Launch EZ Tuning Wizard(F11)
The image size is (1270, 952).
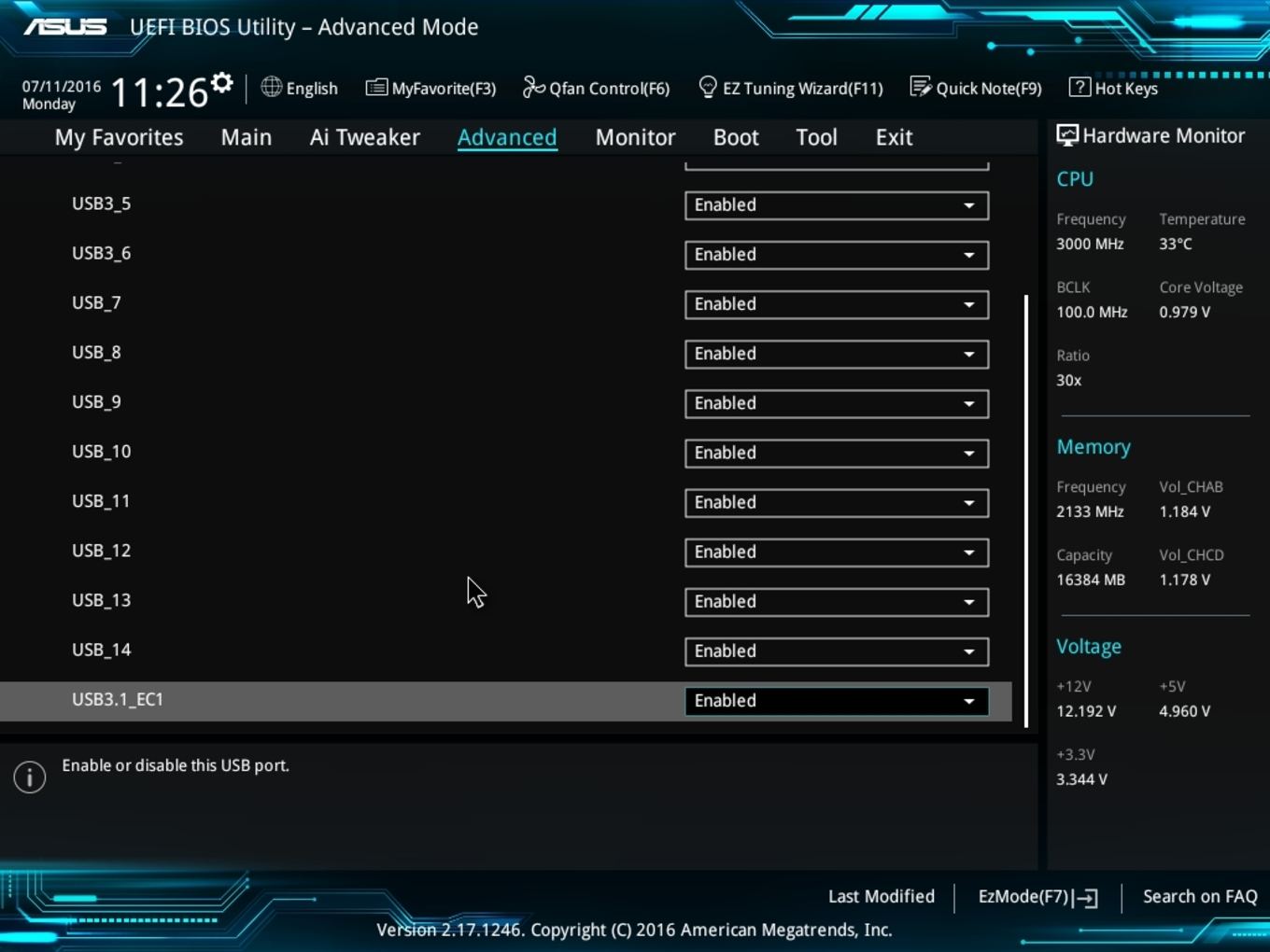791,88
